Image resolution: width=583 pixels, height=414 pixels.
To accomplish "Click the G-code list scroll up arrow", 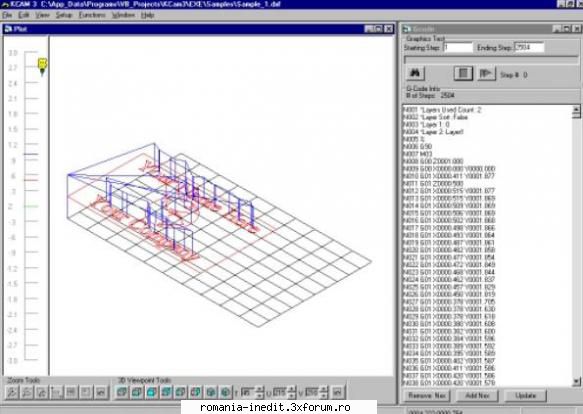I will [x=576, y=110].
